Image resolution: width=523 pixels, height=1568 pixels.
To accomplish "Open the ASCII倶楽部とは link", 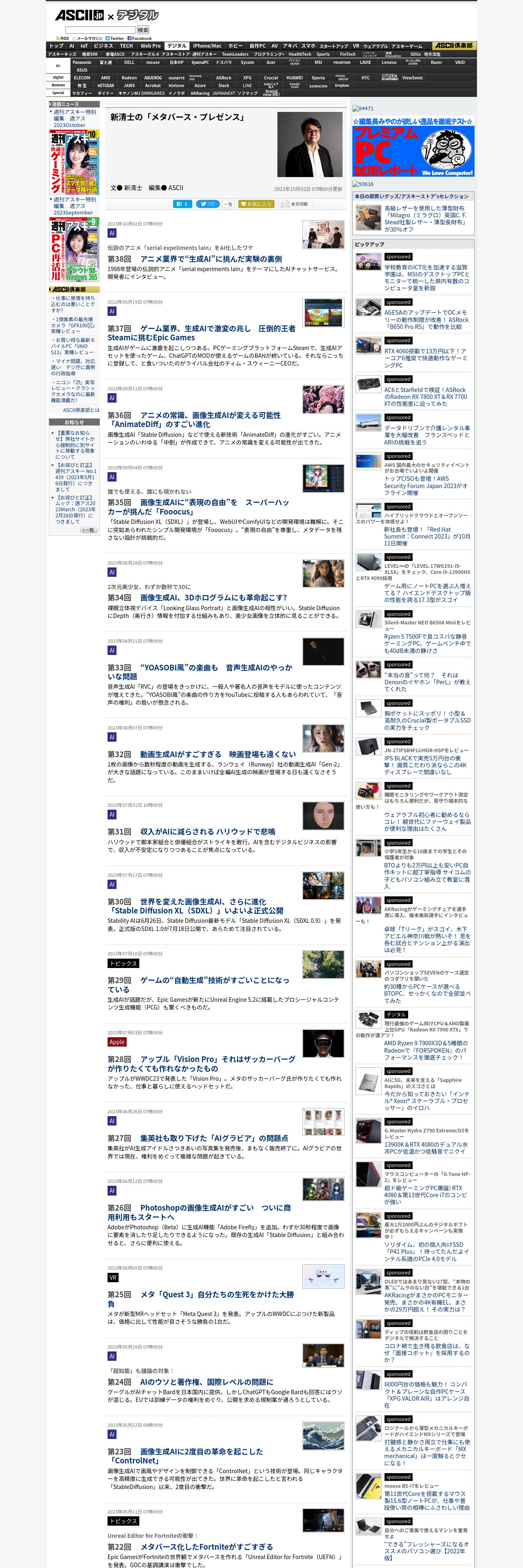I will point(81,410).
